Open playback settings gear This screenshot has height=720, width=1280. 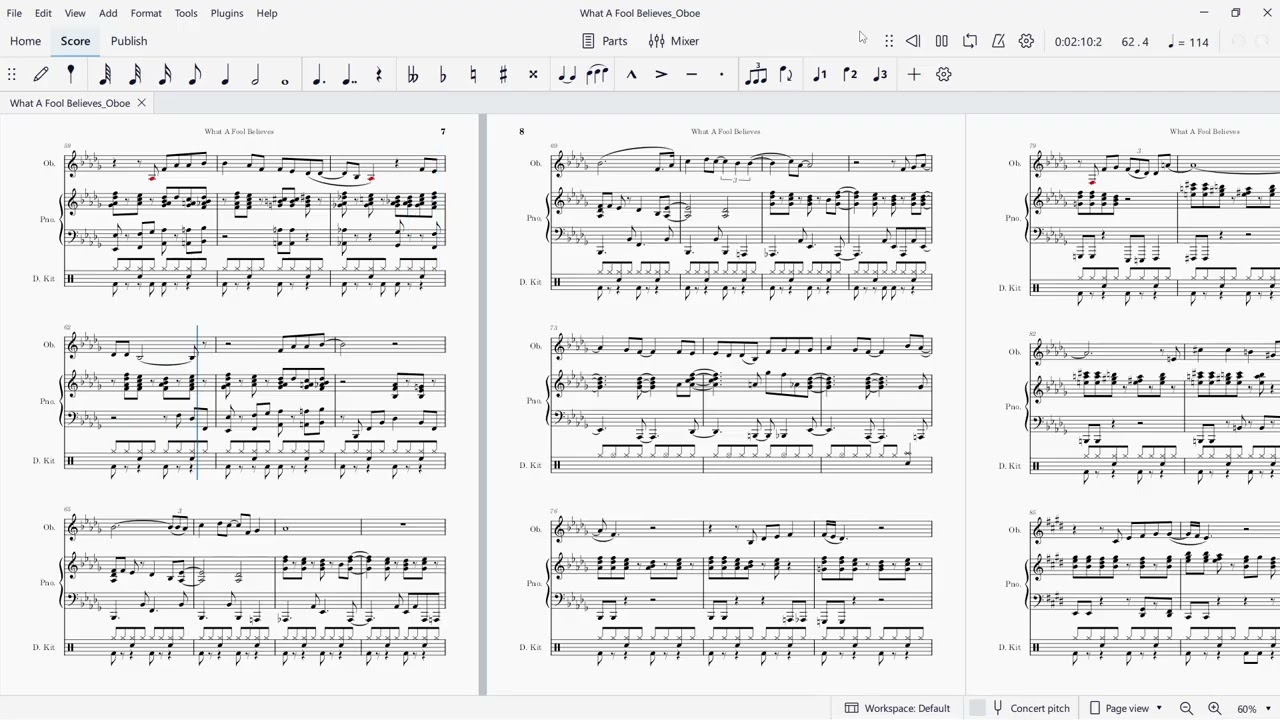1026,41
